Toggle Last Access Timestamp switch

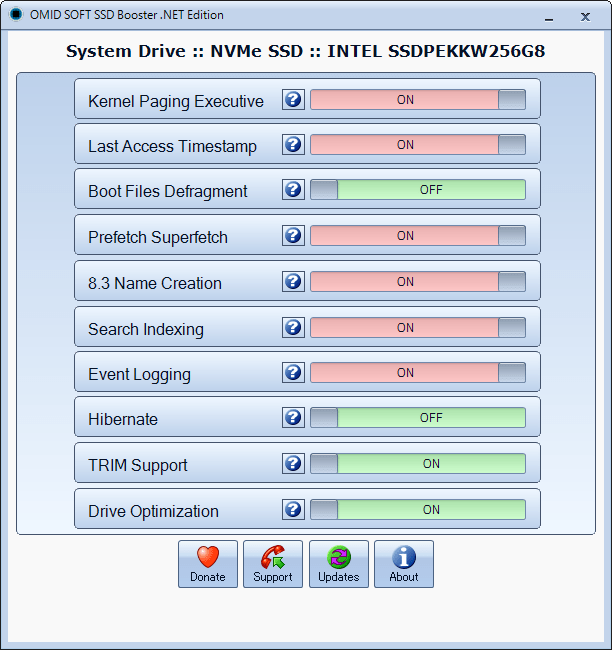418,145
